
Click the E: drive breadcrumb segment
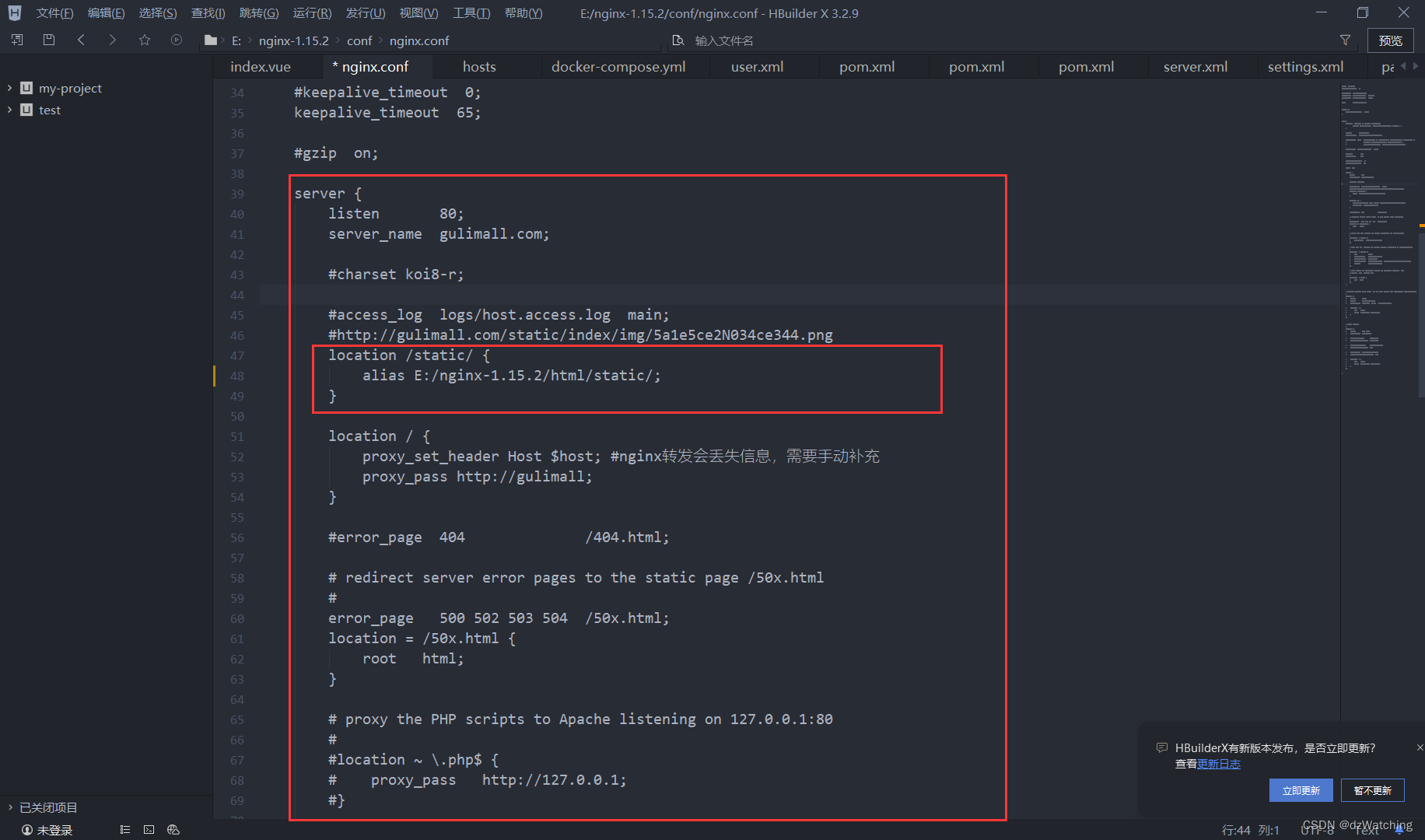click(236, 40)
